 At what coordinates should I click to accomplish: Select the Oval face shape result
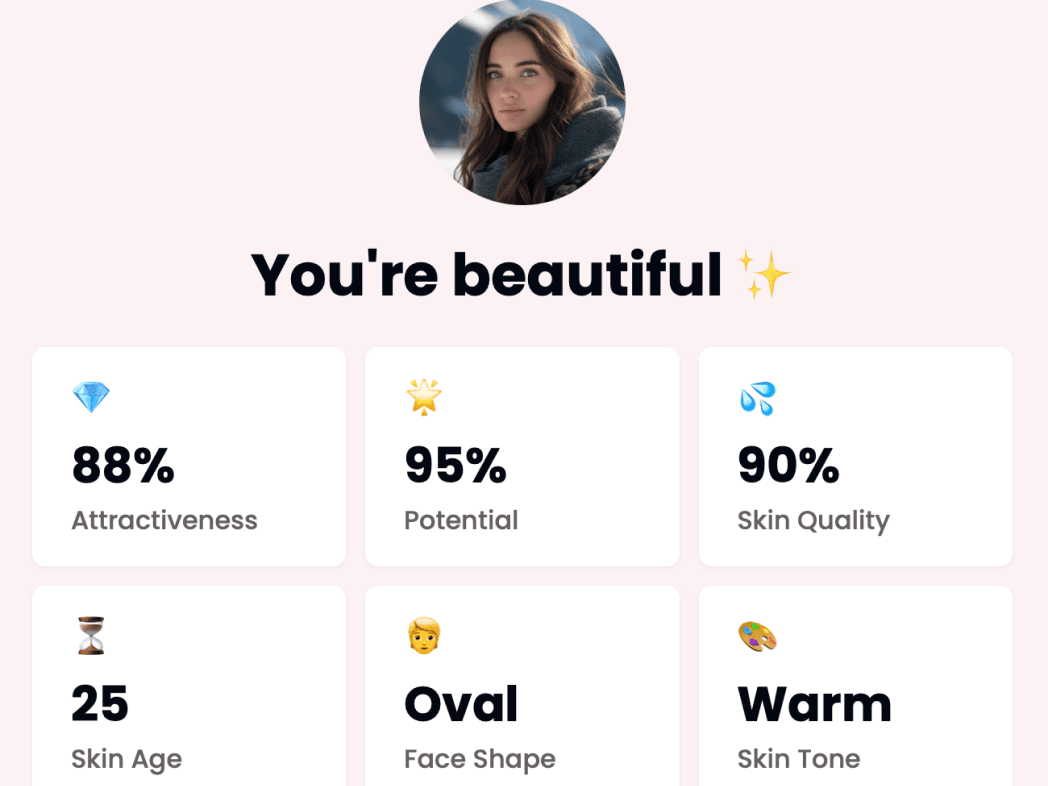tap(460, 704)
